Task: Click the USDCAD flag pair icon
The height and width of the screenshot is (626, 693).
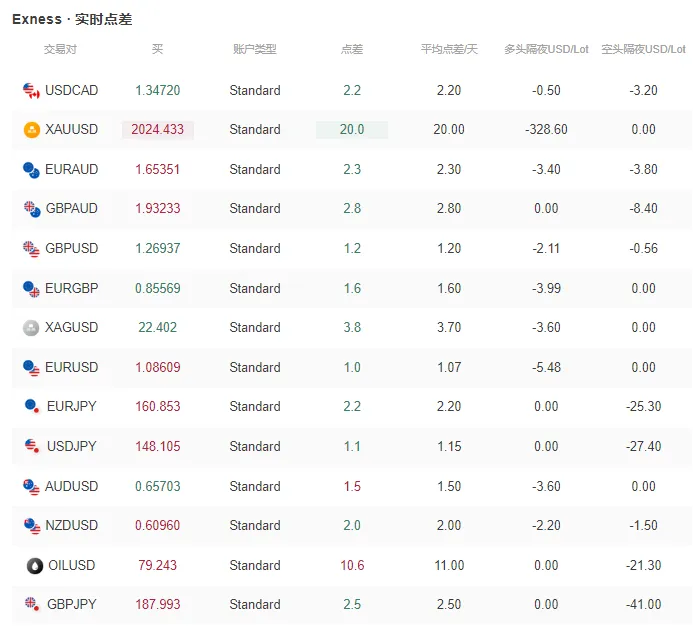Action: point(31,91)
